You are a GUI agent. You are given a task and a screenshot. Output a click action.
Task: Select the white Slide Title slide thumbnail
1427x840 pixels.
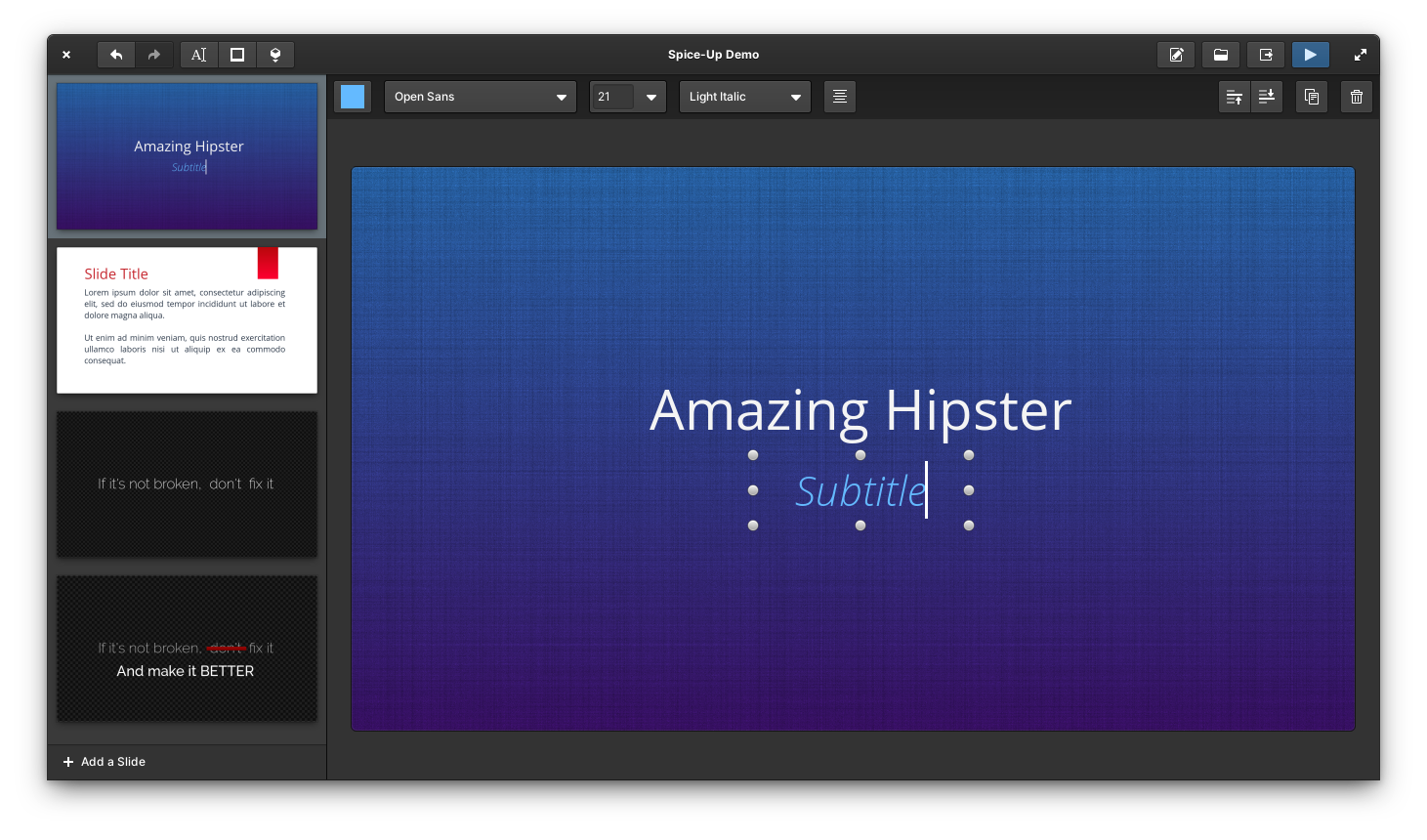[x=187, y=320]
